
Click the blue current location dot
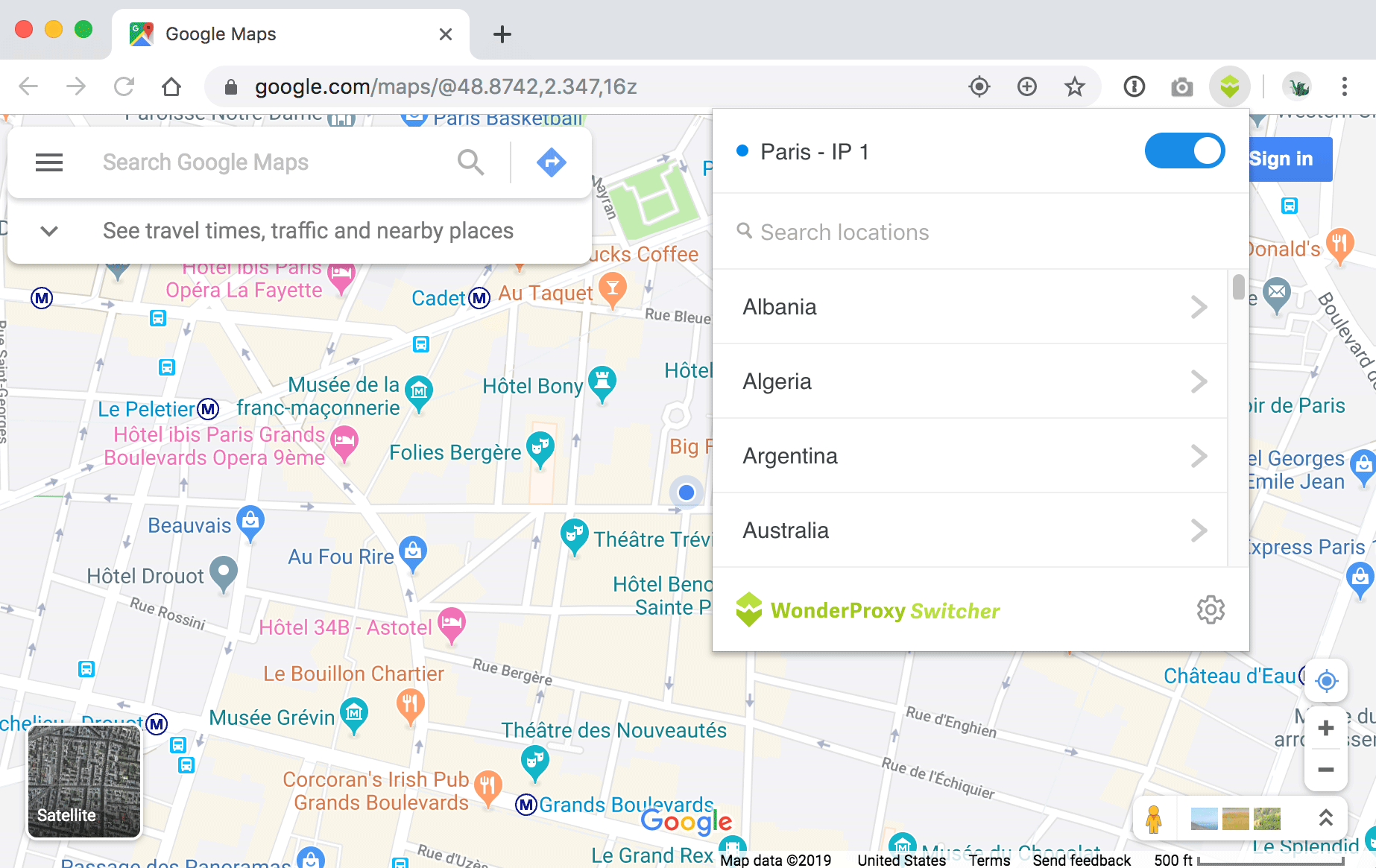pyautogui.click(x=687, y=492)
